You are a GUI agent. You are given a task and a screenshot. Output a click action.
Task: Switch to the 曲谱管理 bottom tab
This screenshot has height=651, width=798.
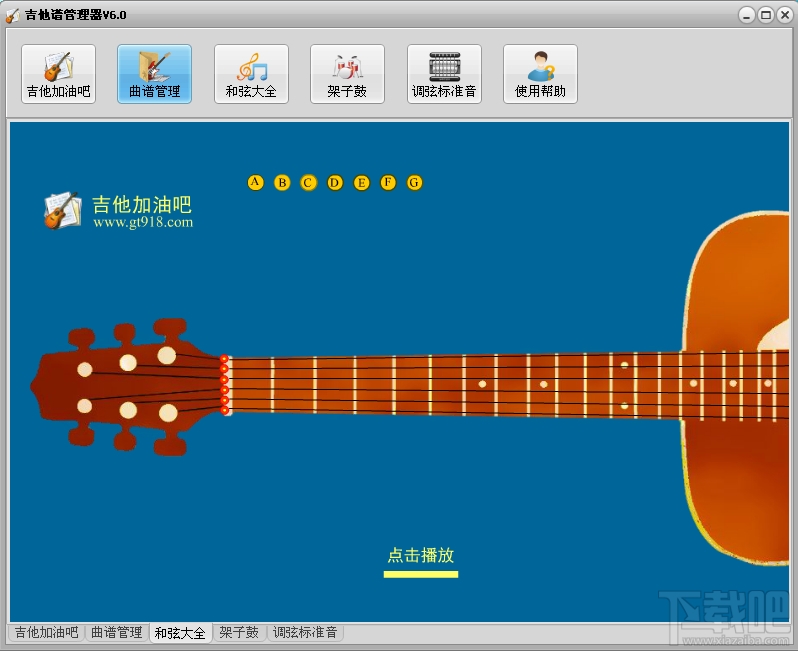pos(117,633)
